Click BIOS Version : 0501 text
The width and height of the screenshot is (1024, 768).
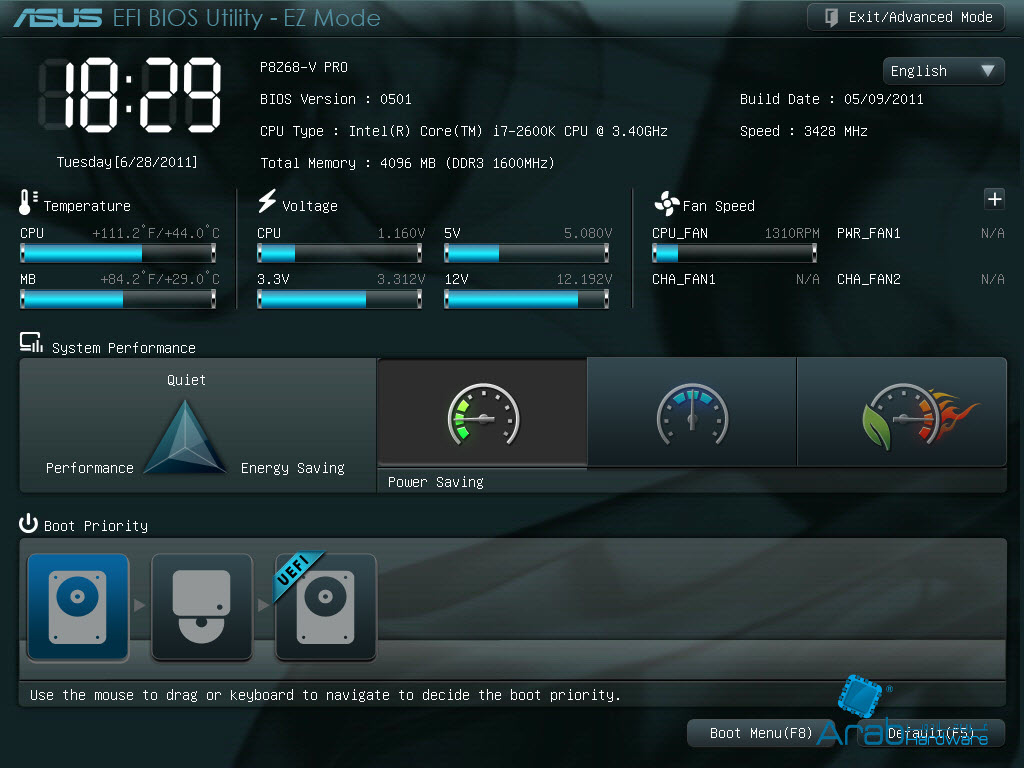[x=336, y=99]
